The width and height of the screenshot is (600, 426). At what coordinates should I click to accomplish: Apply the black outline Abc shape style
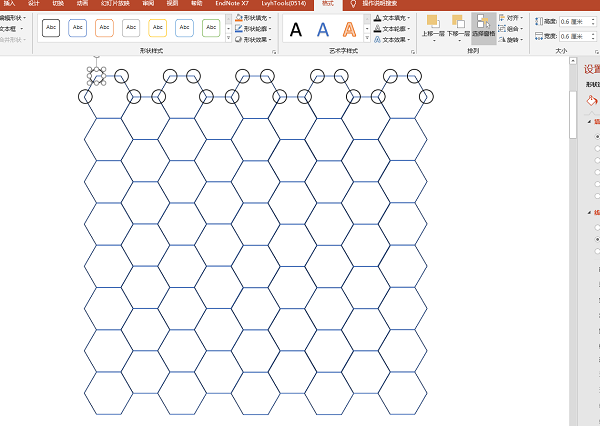click(51, 28)
